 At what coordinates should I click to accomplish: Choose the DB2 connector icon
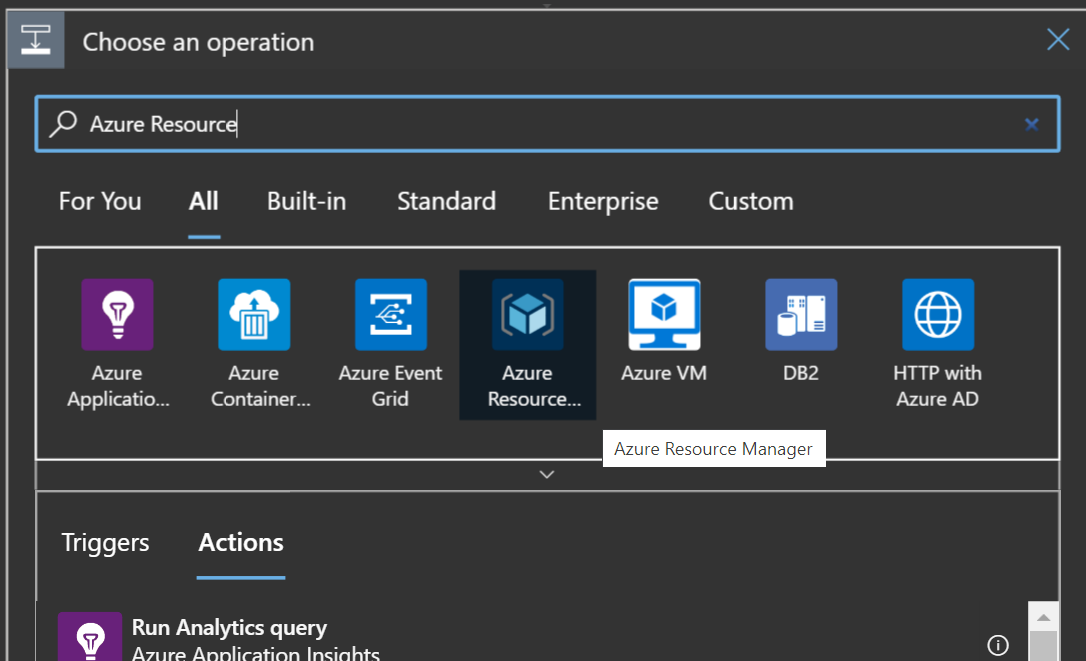click(x=801, y=315)
